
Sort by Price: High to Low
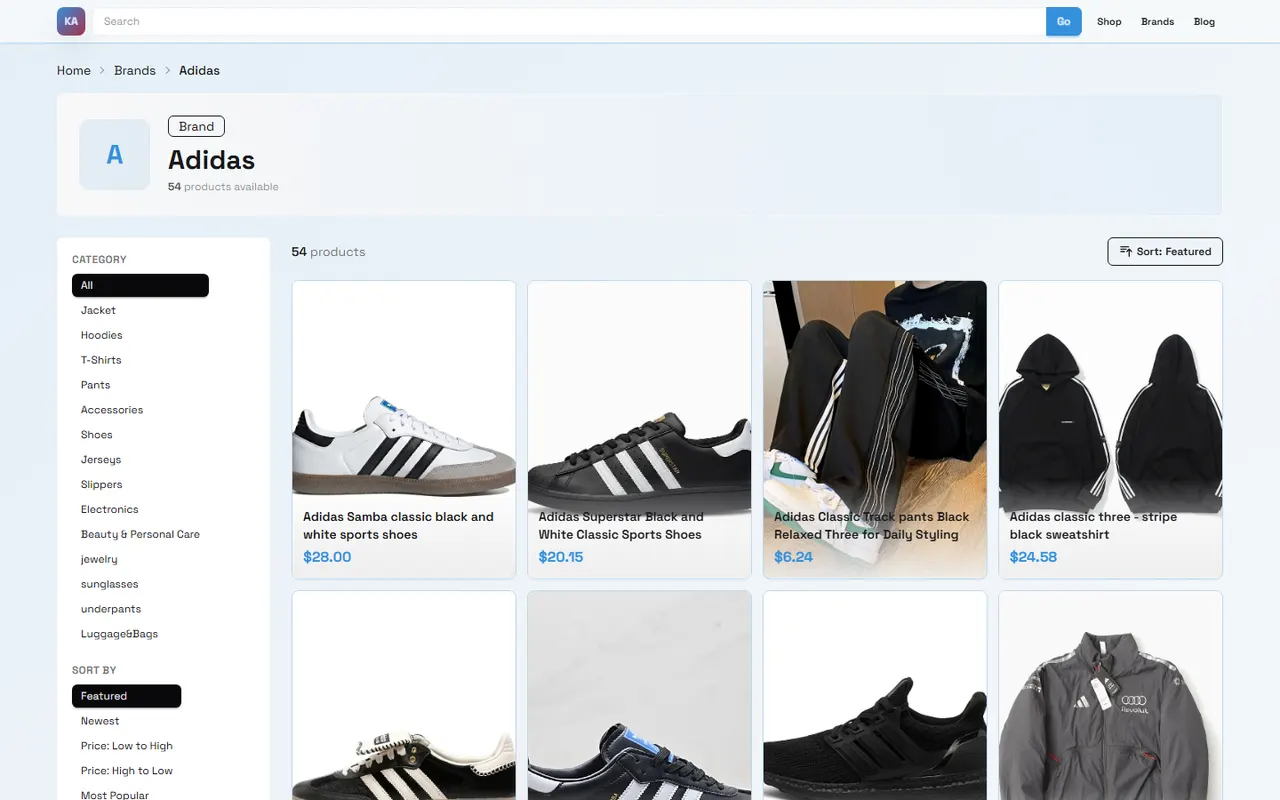click(127, 771)
